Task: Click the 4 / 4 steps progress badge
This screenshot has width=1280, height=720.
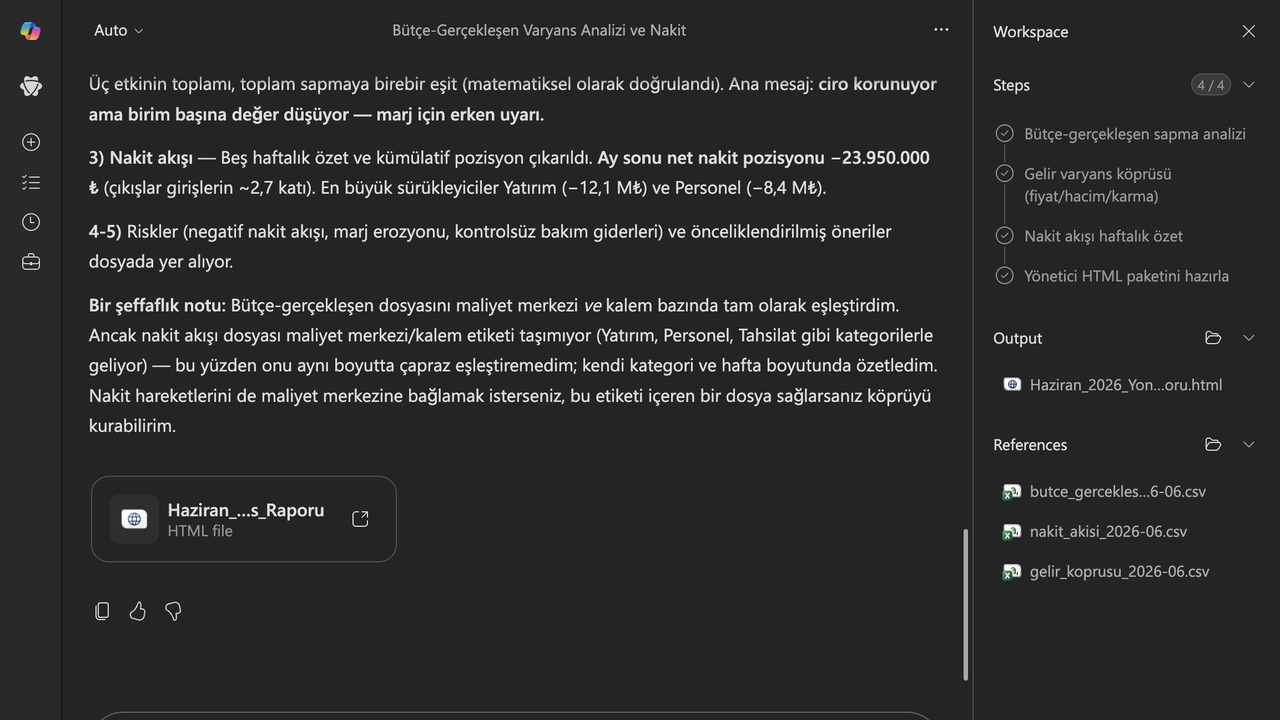Action: 1210,85
